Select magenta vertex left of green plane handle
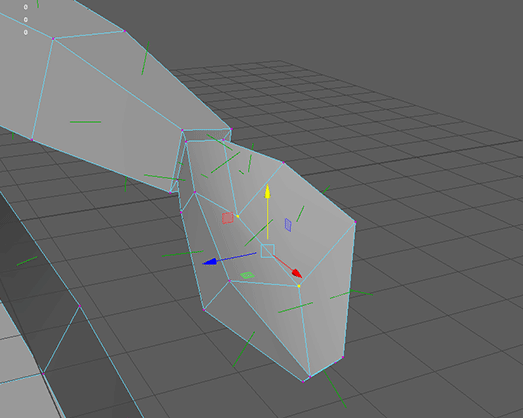 (229, 281)
